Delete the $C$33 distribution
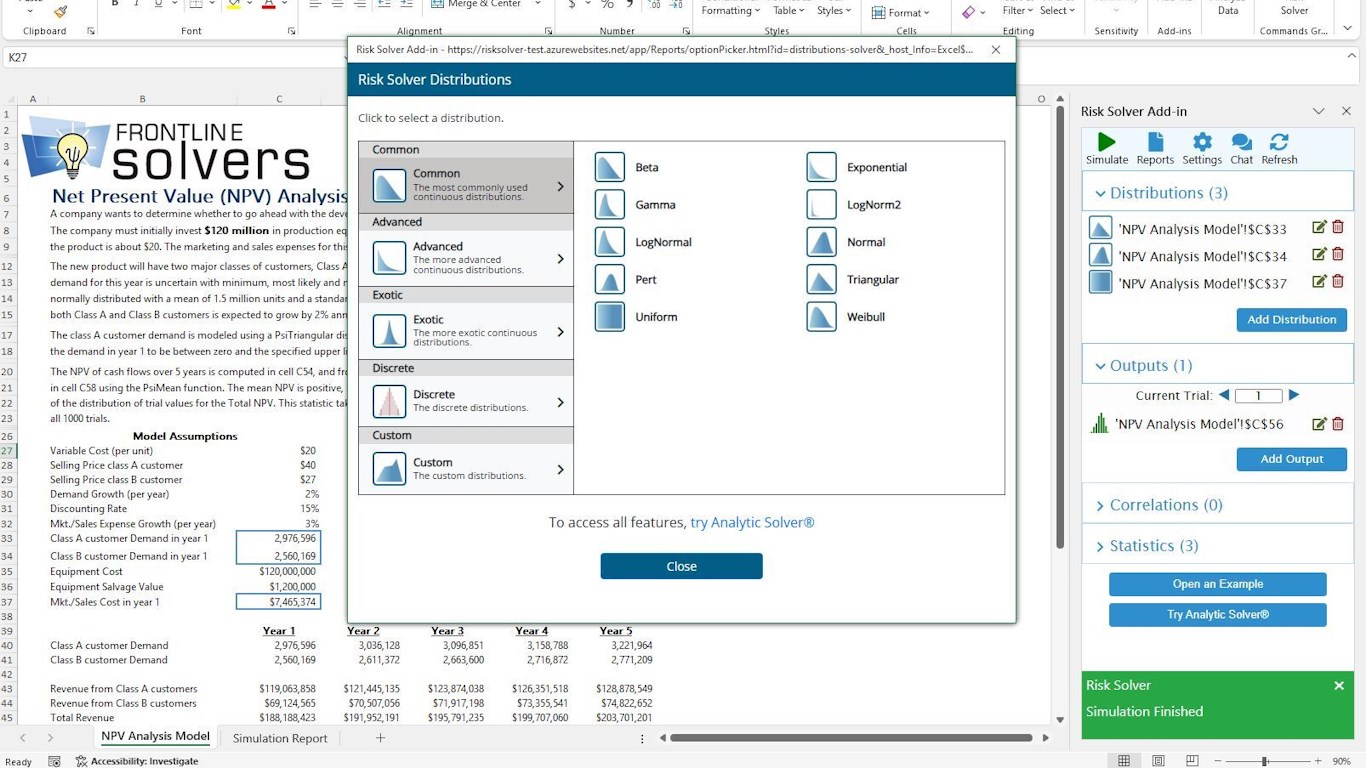Screen dimensions: 1366x768 tap(1338, 227)
